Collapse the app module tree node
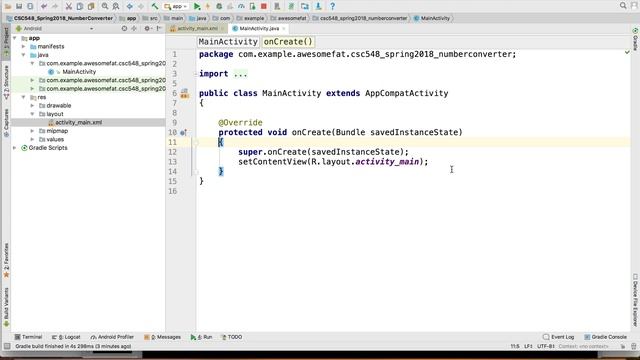640x360 pixels. tap(15, 38)
